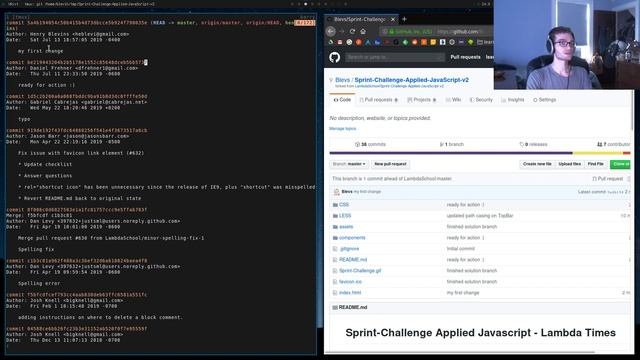Image resolution: width=640 pixels, height=360 pixels.
Task: Click 'my first change' commit message in terminal
Action: 40,51
